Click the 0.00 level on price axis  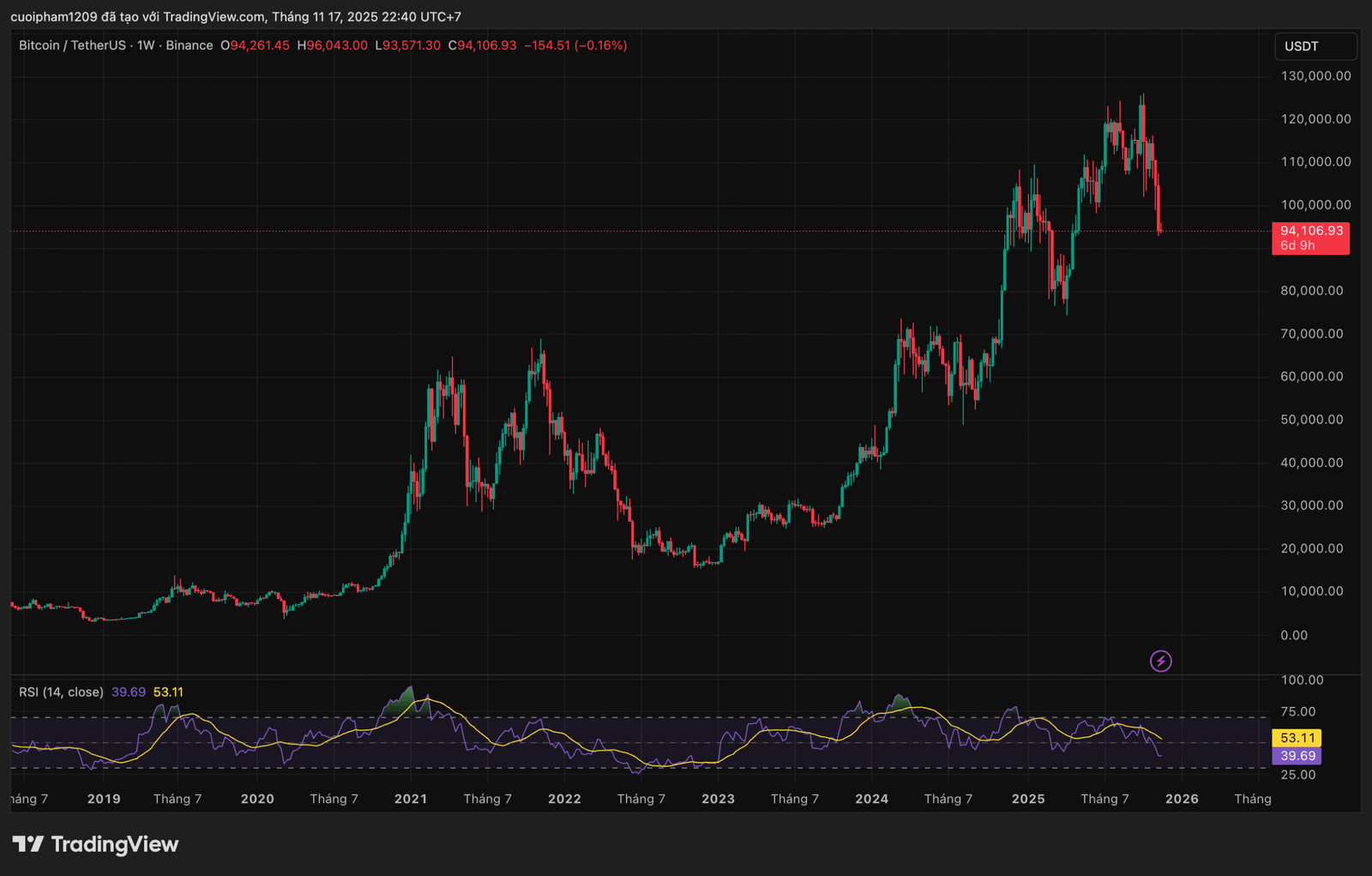click(1294, 635)
